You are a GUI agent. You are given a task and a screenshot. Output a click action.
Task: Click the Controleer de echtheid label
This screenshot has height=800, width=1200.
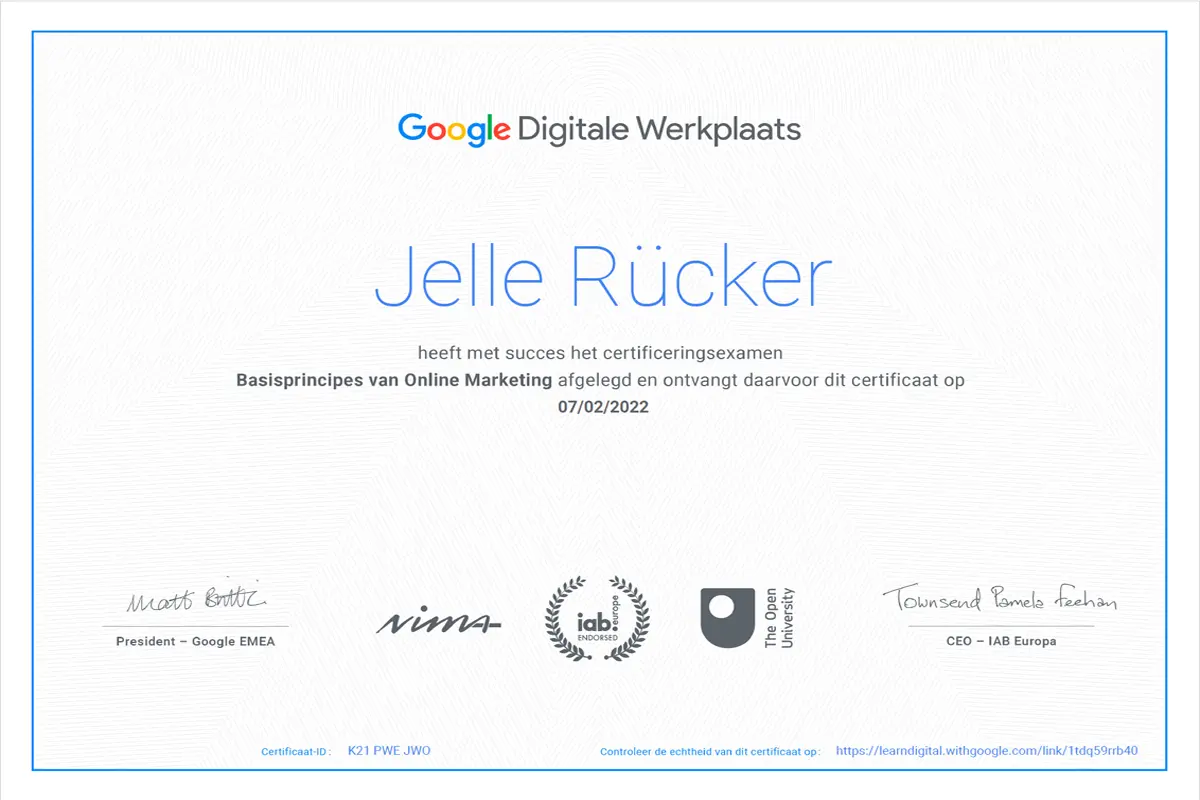(x=710, y=752)
